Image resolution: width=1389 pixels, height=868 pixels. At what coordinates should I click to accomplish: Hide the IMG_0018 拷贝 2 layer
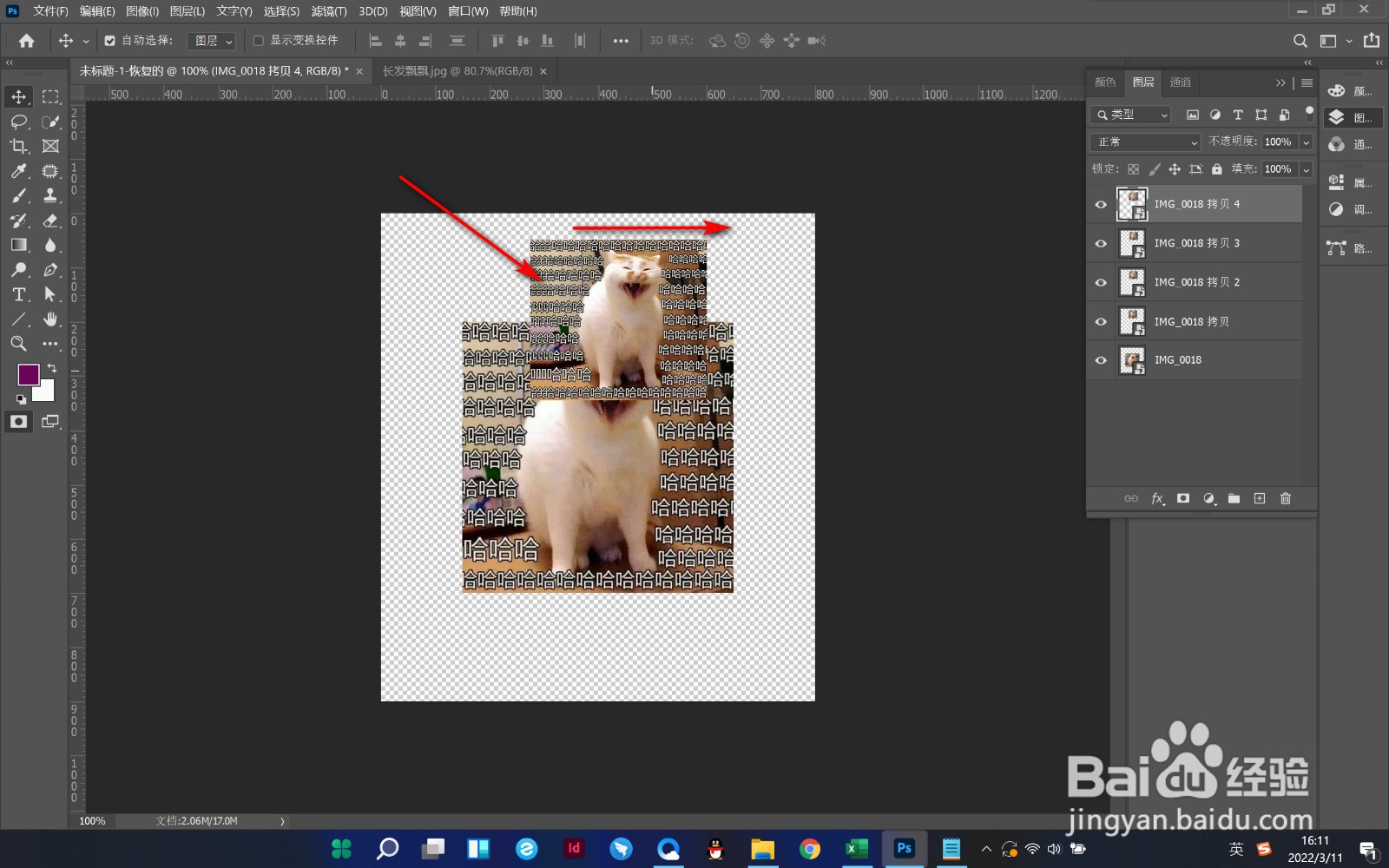click(1101, 282)
